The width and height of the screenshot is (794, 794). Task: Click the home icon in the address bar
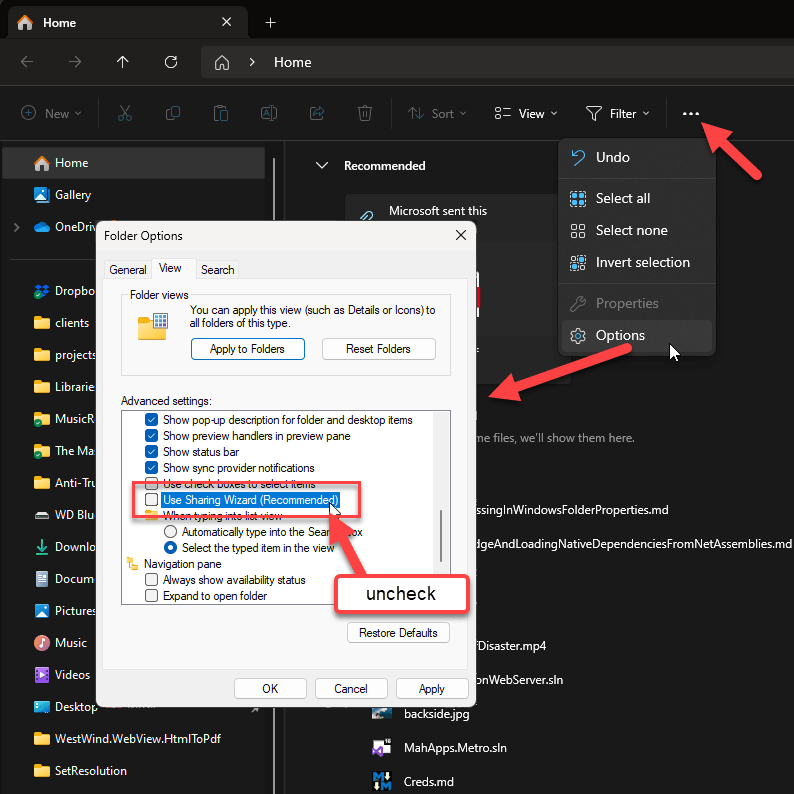222,62
